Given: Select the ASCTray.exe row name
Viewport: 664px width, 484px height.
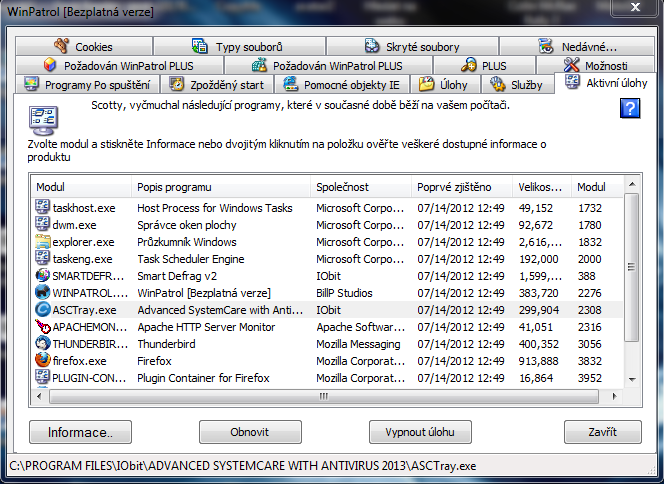Looking at the screenshot, I should (x=84, y=310).
